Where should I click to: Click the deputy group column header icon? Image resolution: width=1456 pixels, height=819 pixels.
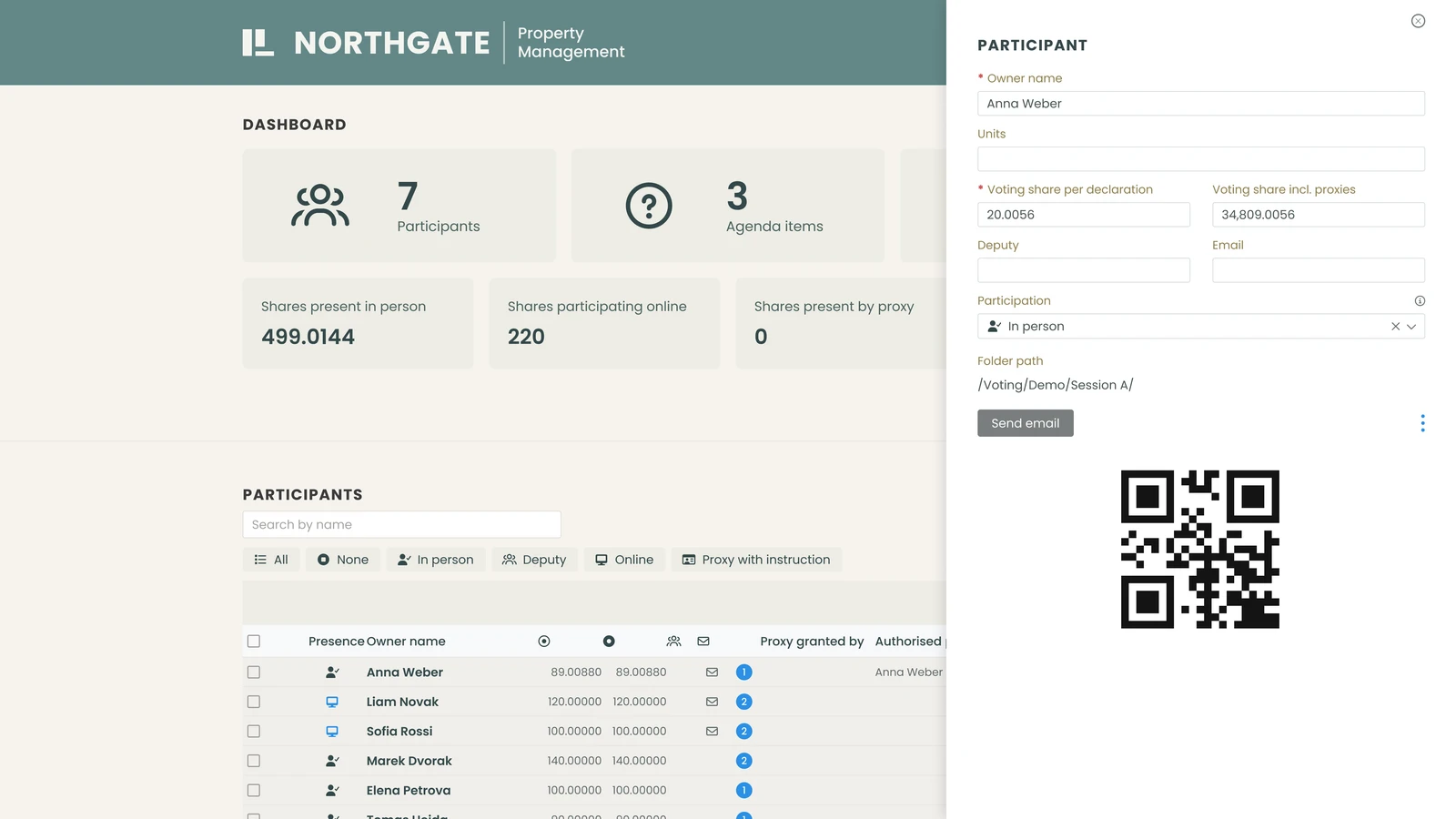point(673,642)
